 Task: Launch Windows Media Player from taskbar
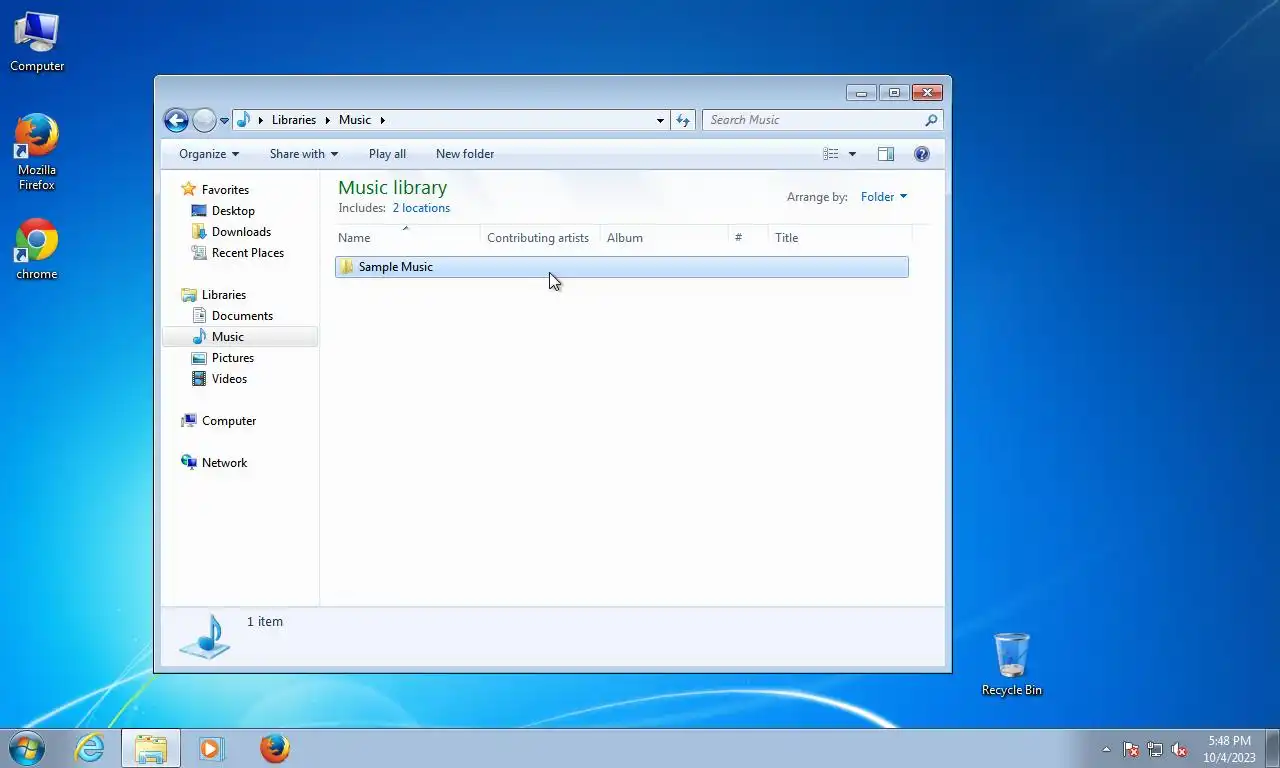click(211, 748)
